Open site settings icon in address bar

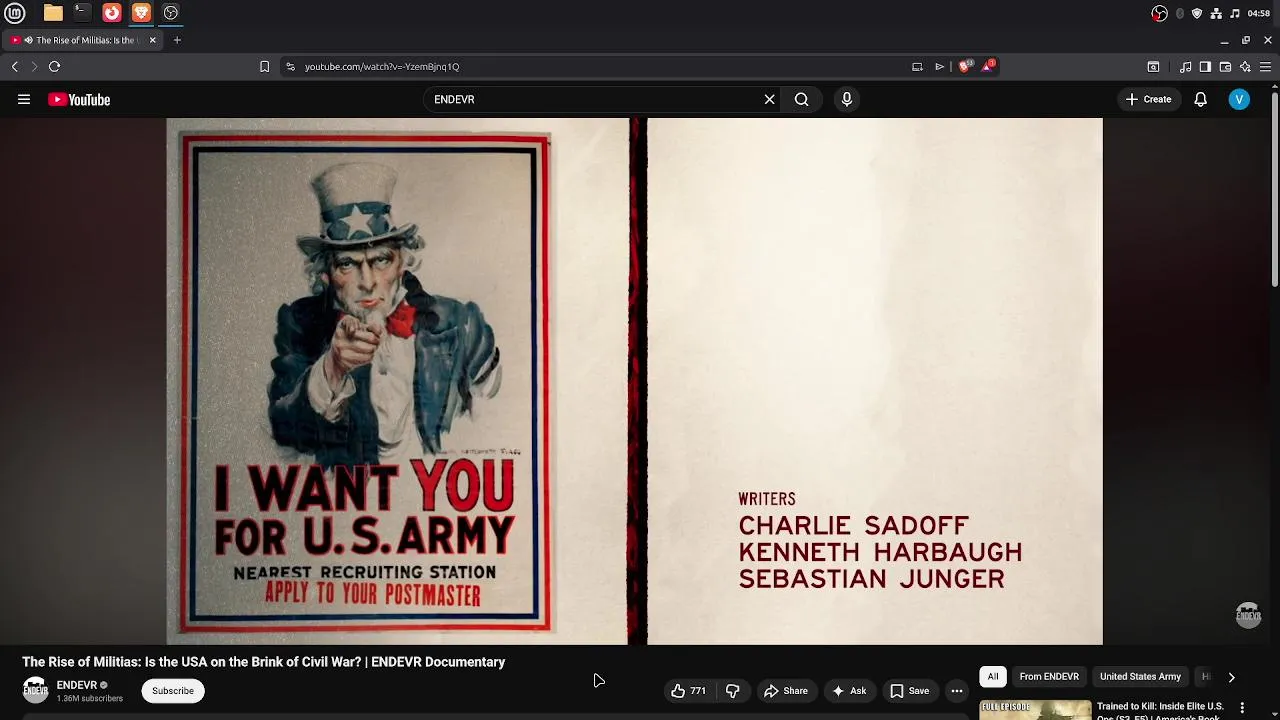290,67
